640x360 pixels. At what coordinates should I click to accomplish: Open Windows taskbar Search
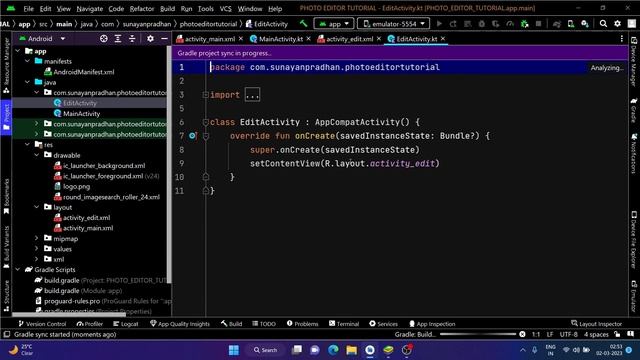click(265, 350)
